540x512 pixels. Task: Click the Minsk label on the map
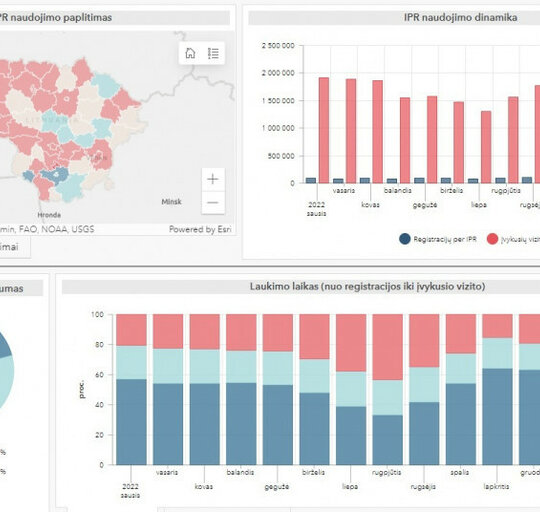pos(171,201)
